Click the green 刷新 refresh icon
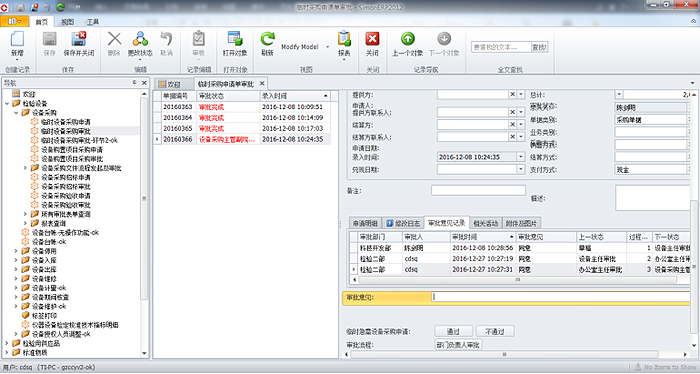Viewport: 700px width, 374px height. [267, 39]
